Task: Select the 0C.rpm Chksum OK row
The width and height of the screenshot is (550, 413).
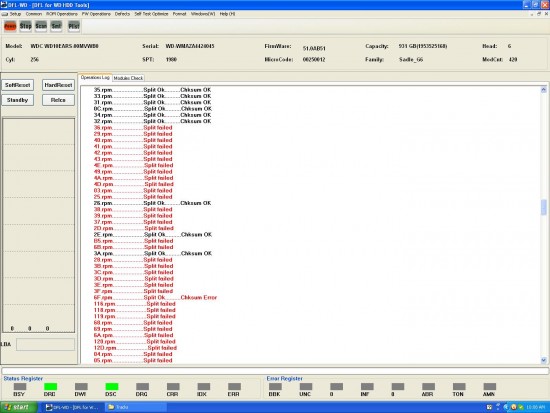Action: [153, 109]
